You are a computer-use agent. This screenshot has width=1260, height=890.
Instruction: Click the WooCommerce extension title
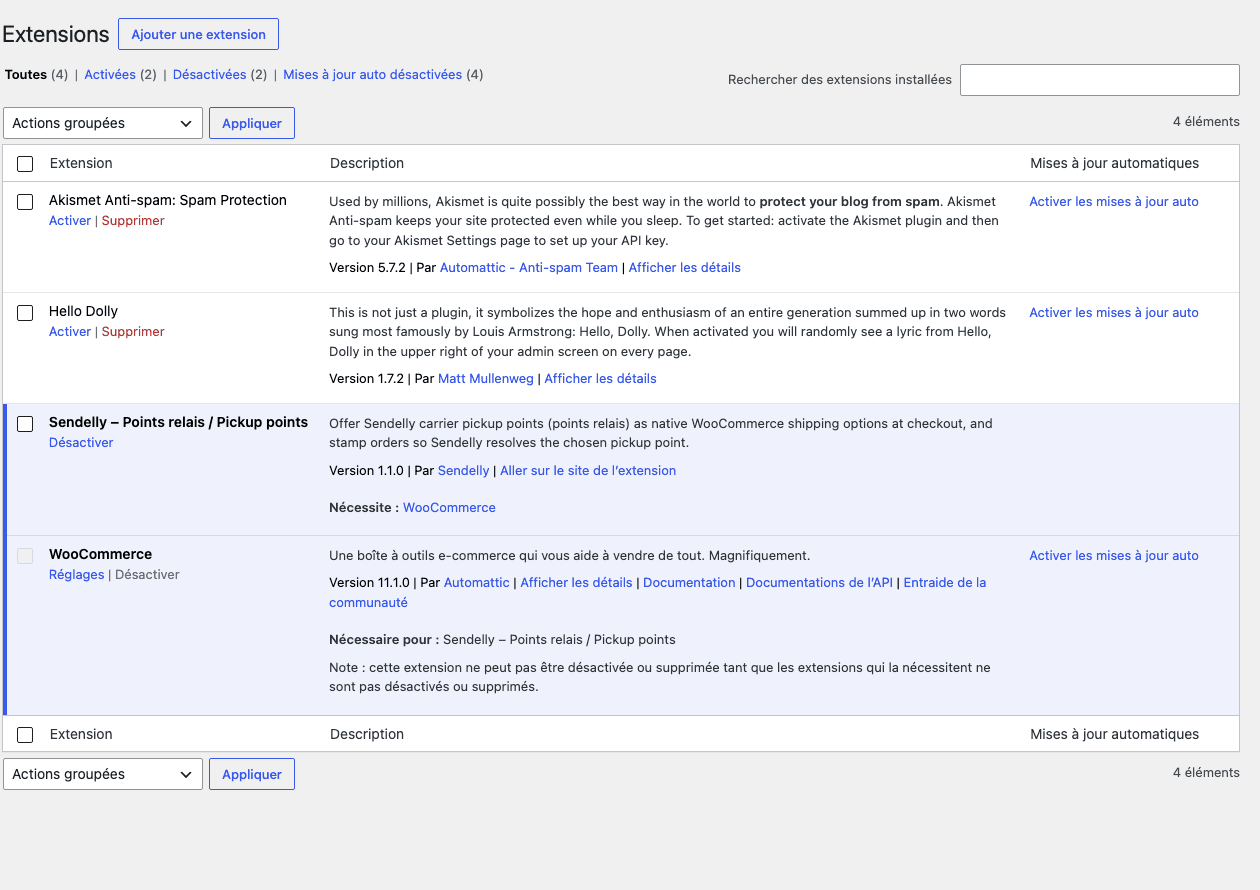tap(100, 554)
